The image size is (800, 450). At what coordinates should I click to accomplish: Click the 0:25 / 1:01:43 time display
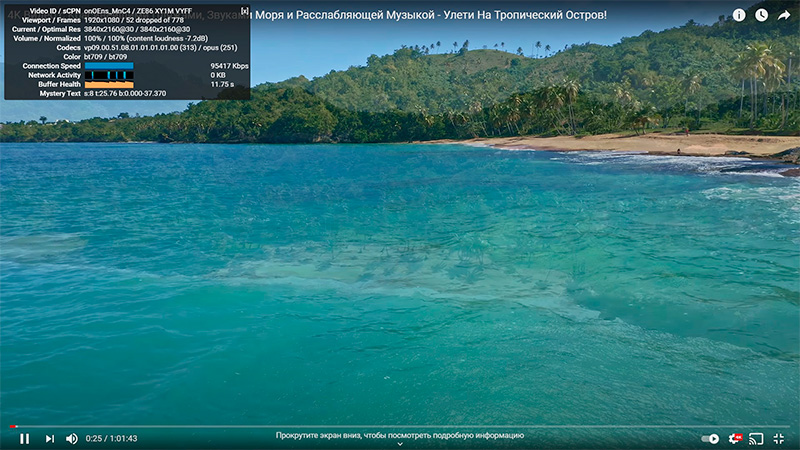click(111, 438)
